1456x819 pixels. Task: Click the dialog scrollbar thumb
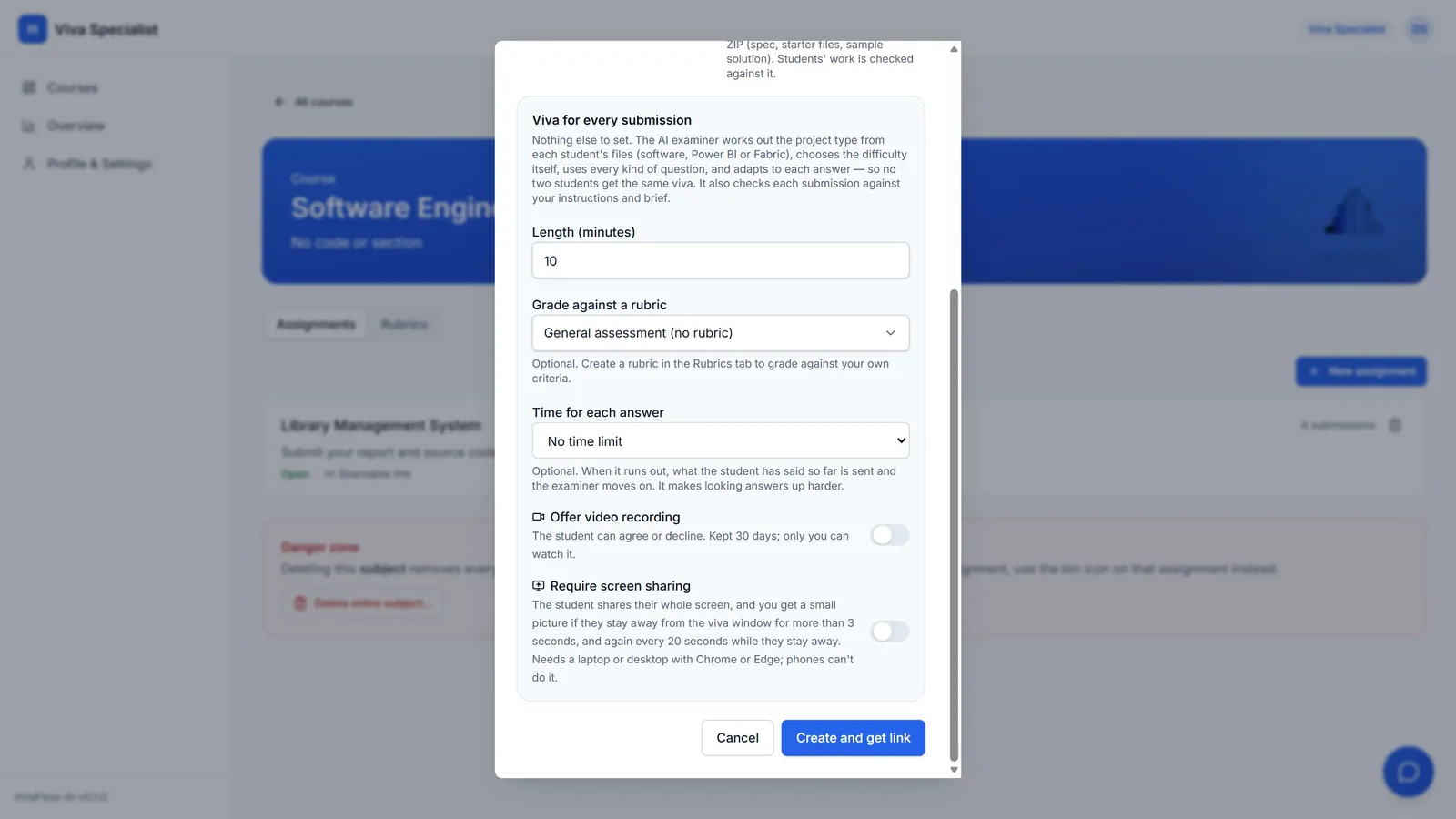954,525
